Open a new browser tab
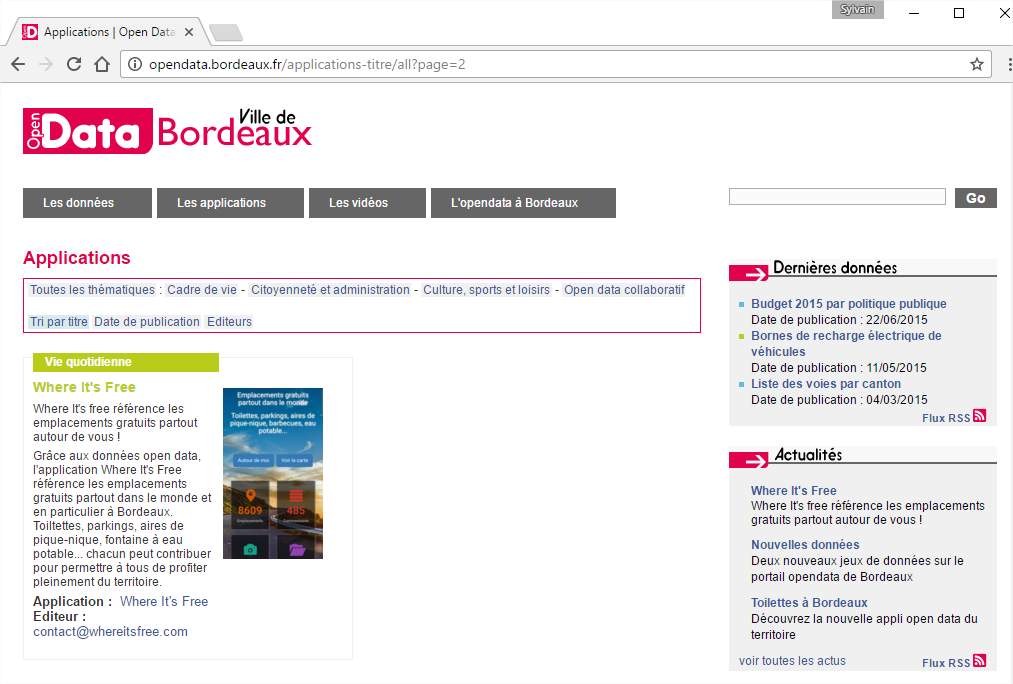 [226, 32]
